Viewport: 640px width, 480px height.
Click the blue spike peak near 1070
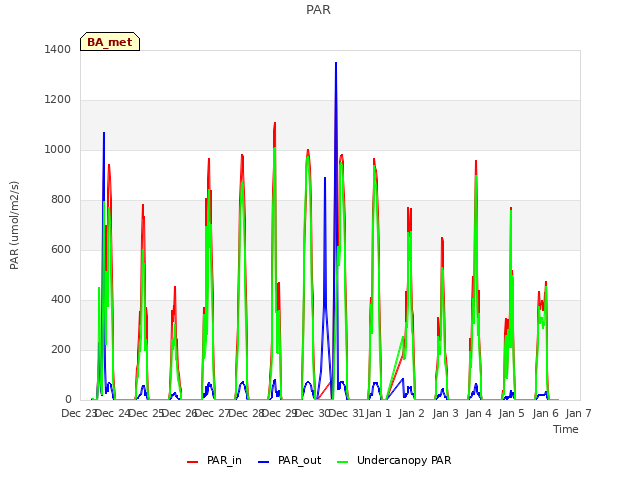click(x=104, y=133)
